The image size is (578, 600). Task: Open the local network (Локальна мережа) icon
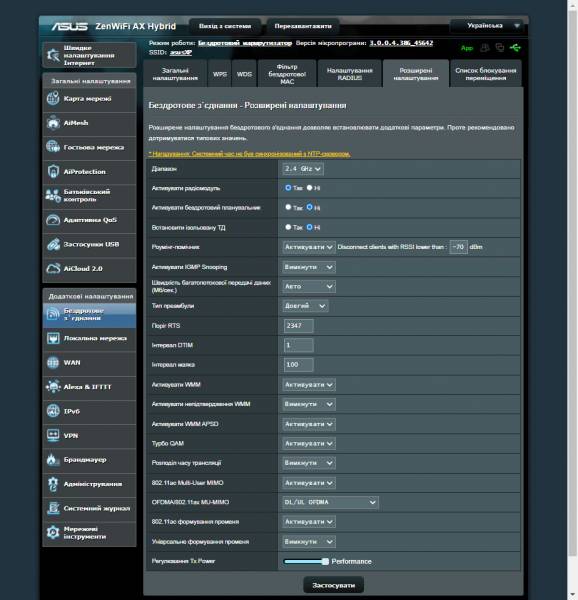coord(53,338)
